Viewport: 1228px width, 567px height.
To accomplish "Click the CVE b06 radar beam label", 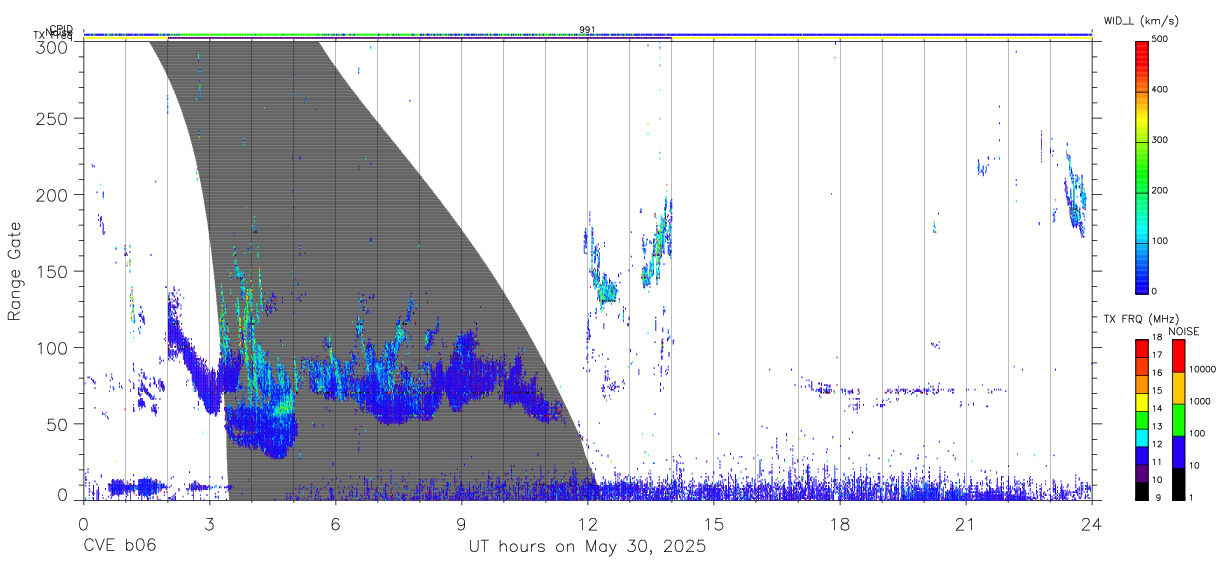I will [x=119, y=547].
